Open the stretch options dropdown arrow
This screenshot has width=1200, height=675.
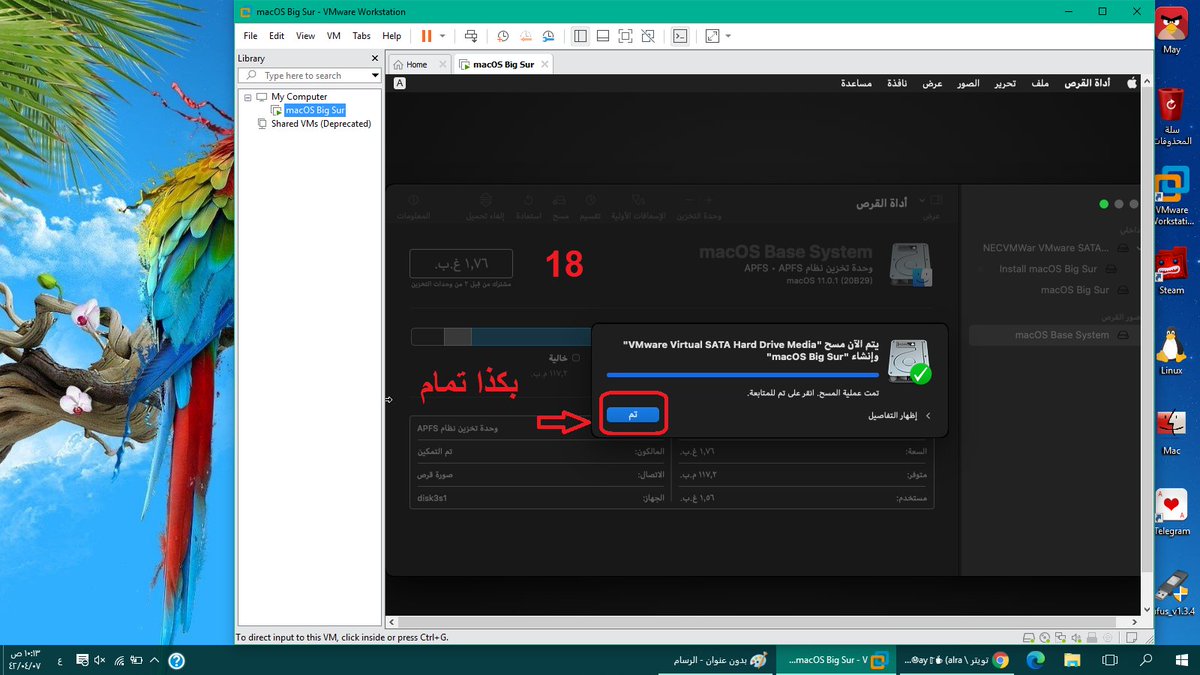(728, 36)
